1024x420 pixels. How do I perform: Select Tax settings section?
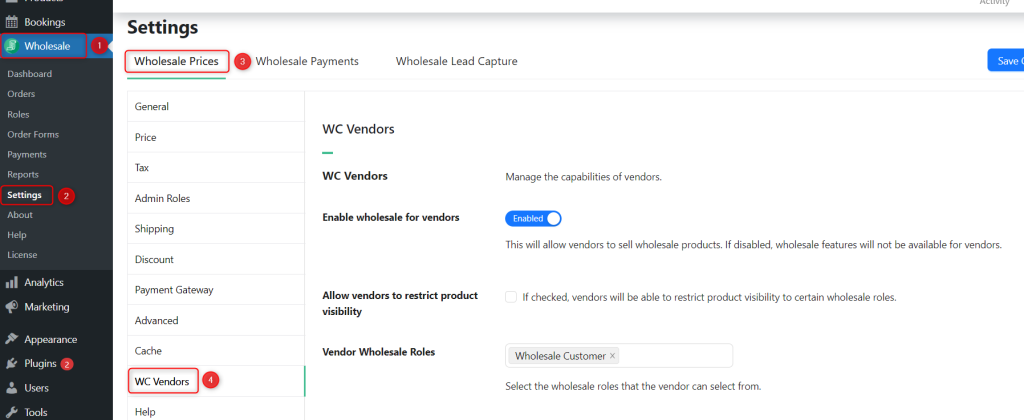[216, 168]
